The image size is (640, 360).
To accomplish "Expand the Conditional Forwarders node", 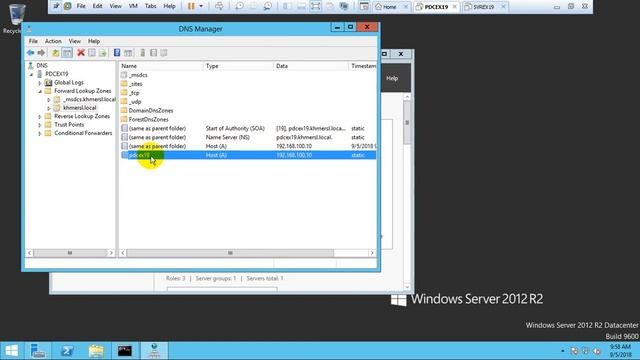I will pos(40,133).
